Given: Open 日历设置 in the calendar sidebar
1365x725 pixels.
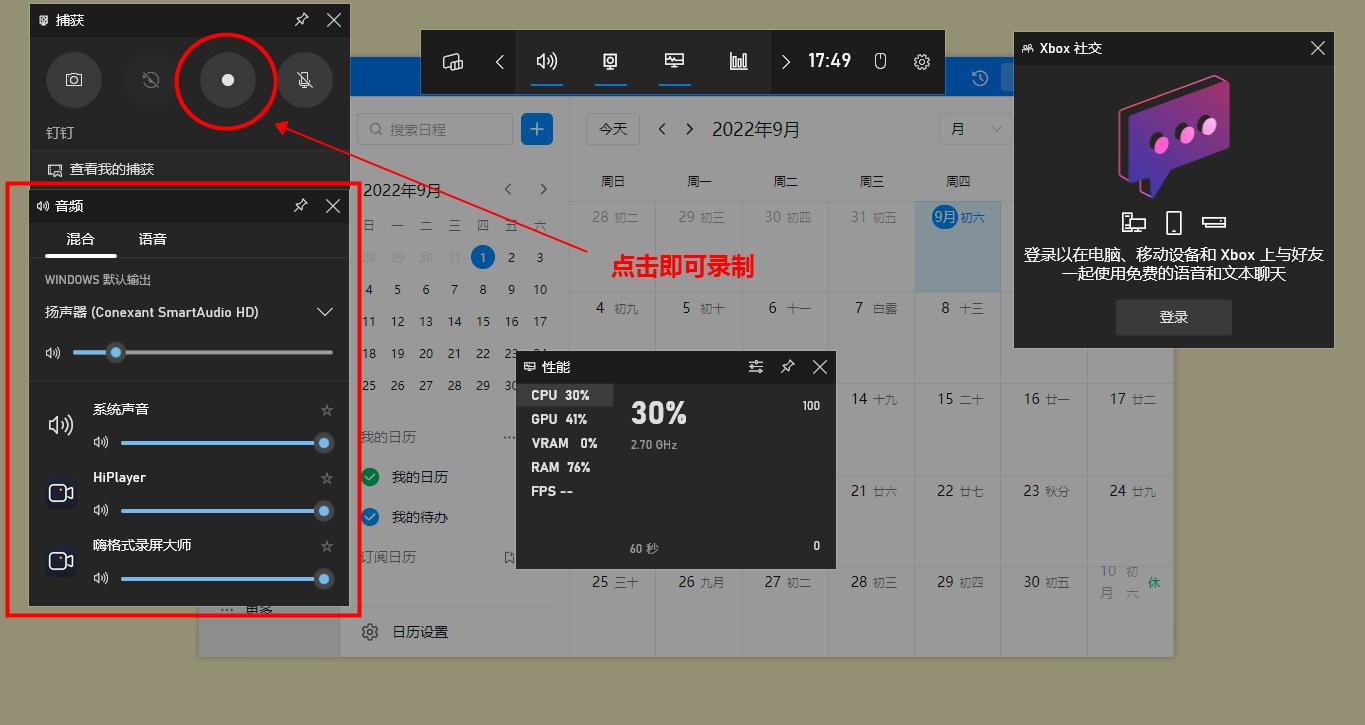Looking at the screenshot, I should point(407,632).
